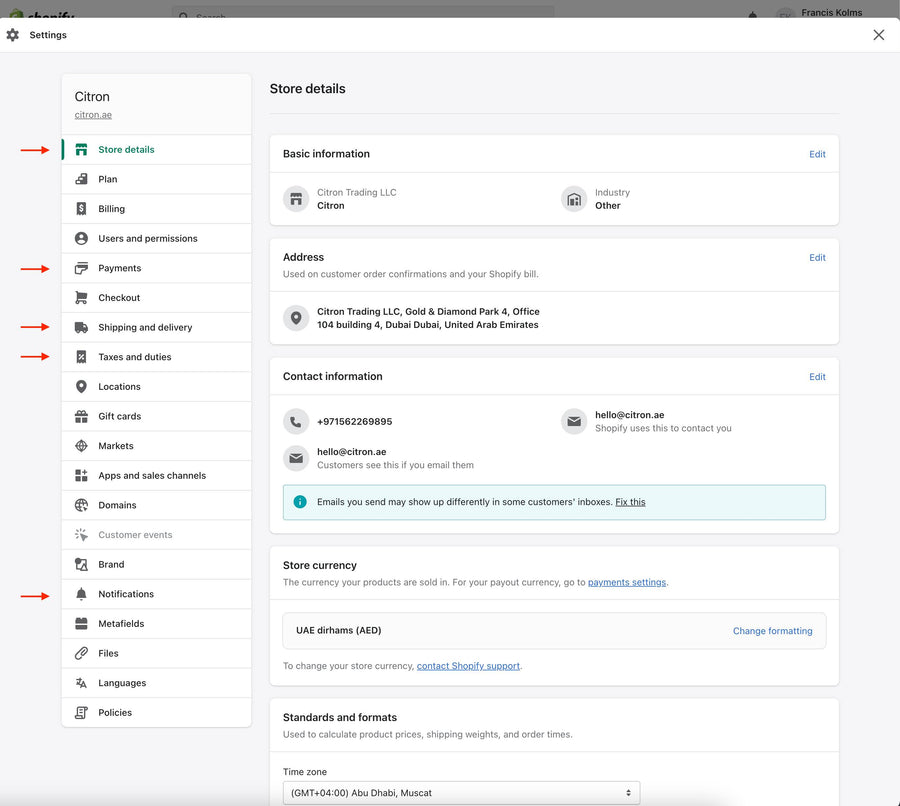Open Files settings
This screenshot has height=806, width=900.
pos(157,653)
